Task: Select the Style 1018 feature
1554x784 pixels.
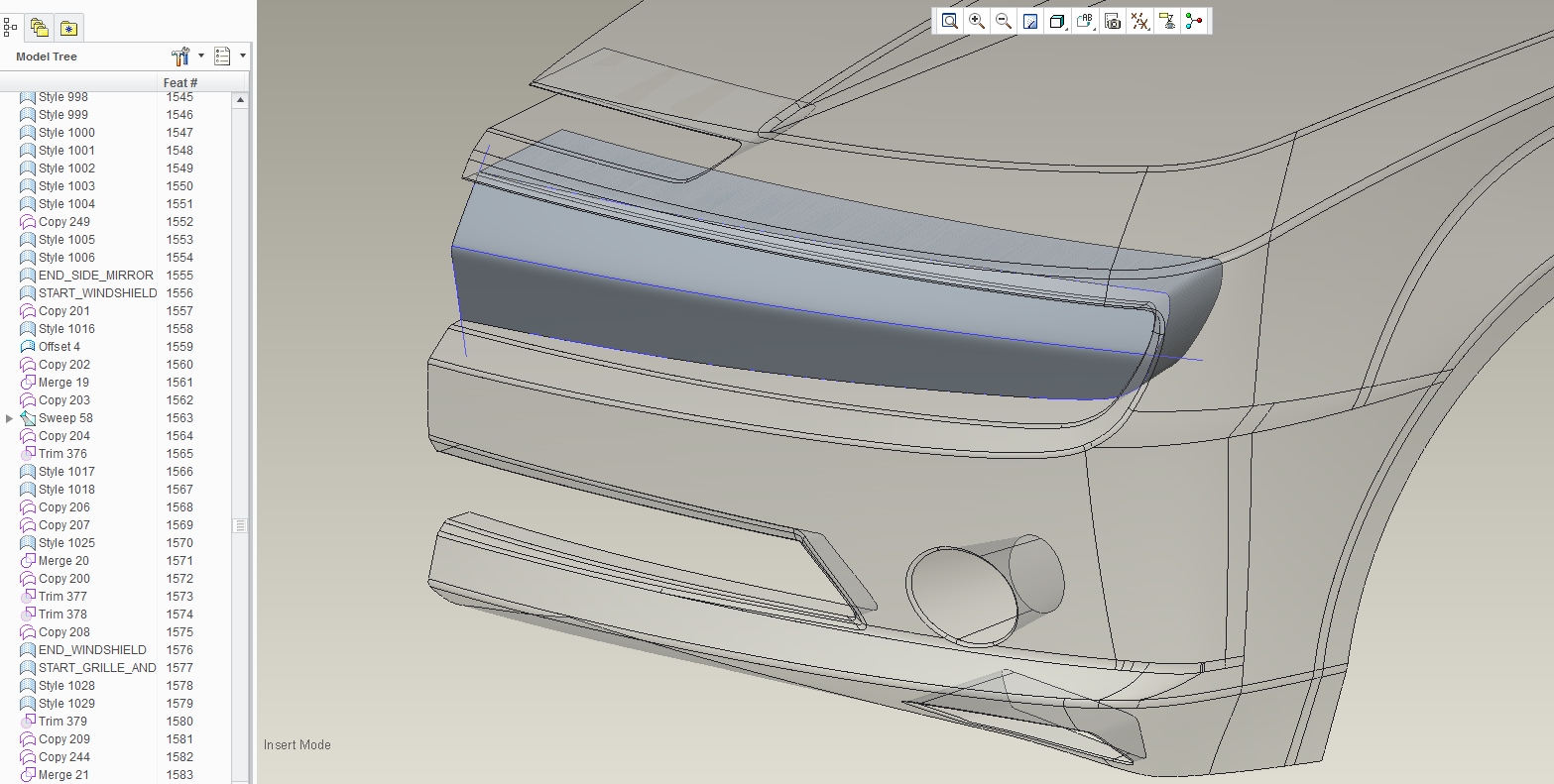Action: [66, 490]
